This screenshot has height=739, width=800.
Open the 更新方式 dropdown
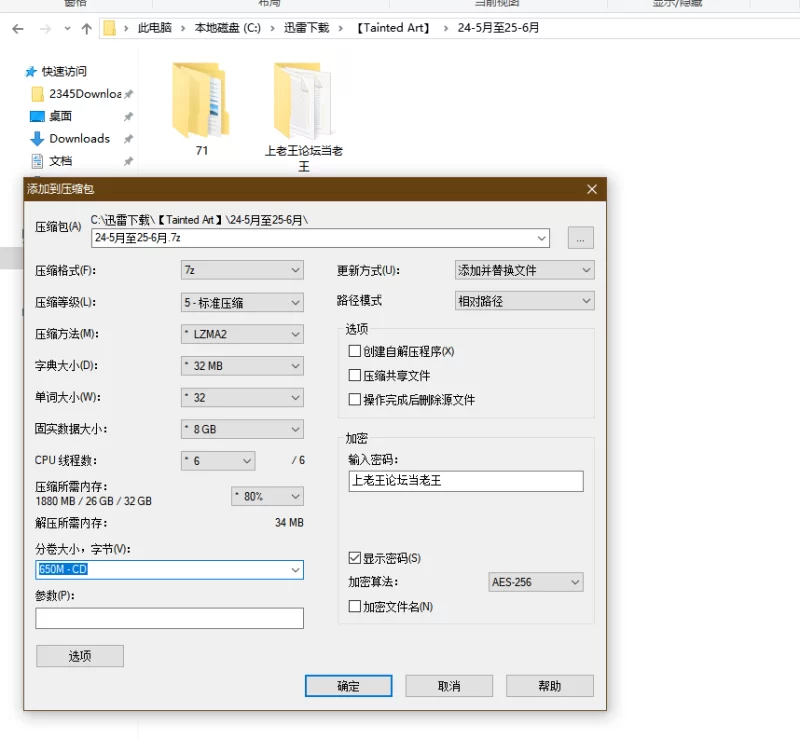(524, 270)
